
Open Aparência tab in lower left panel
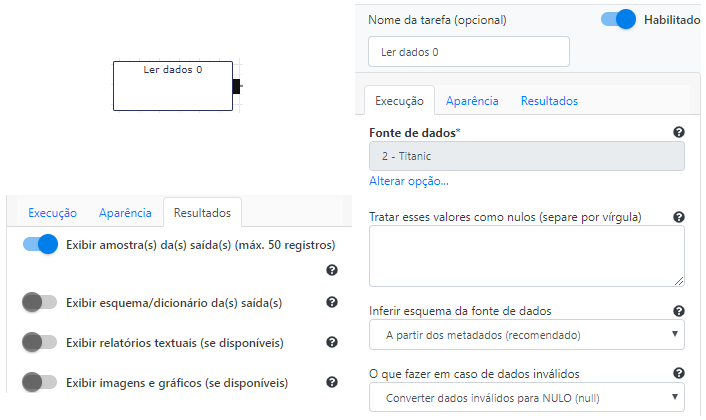[x=125, y=213]
